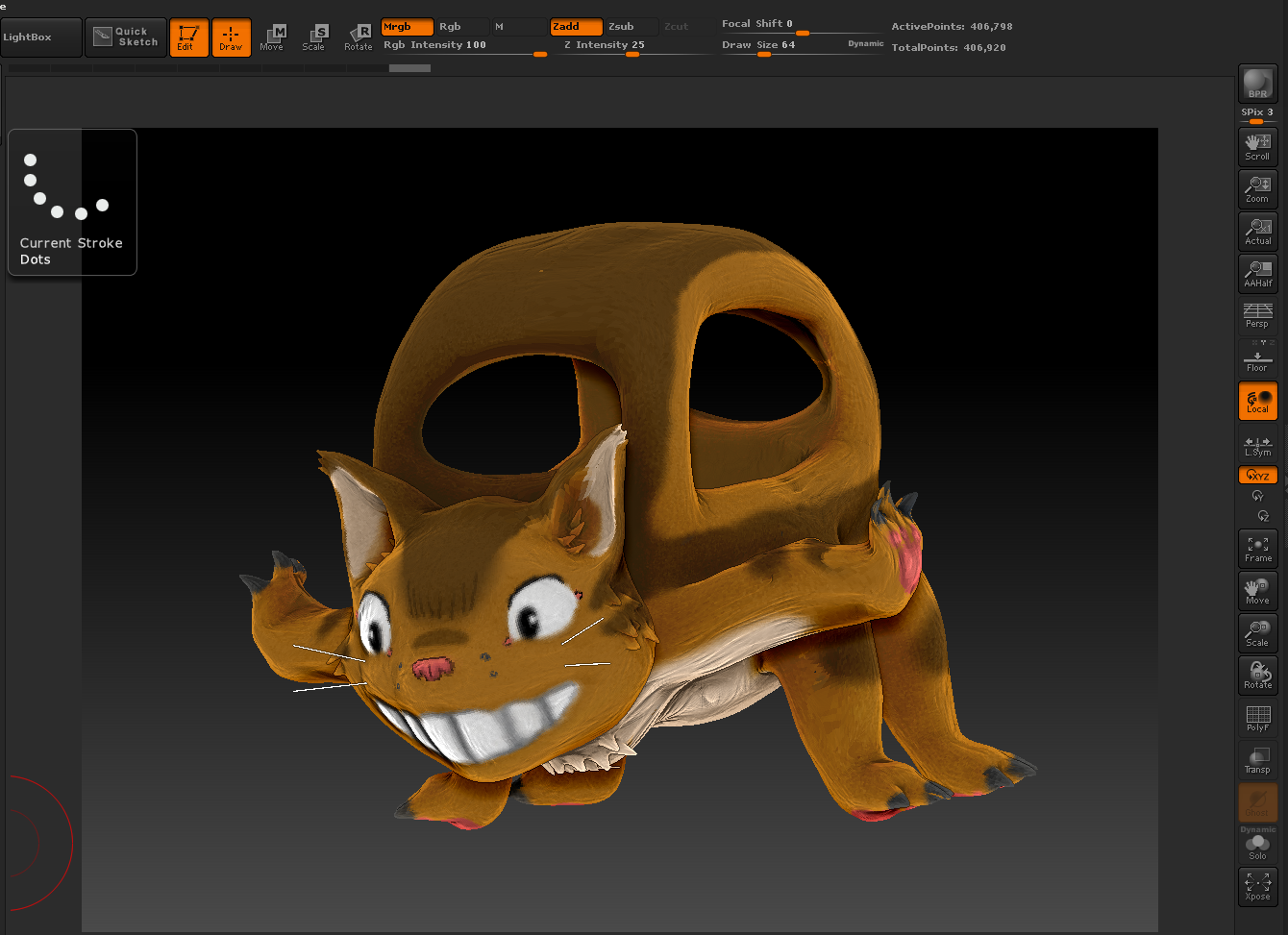Select Draw mode in top toolbar
Image resolution: width=1288 pixels, height=935 pixels.
(x=232, y=37)
